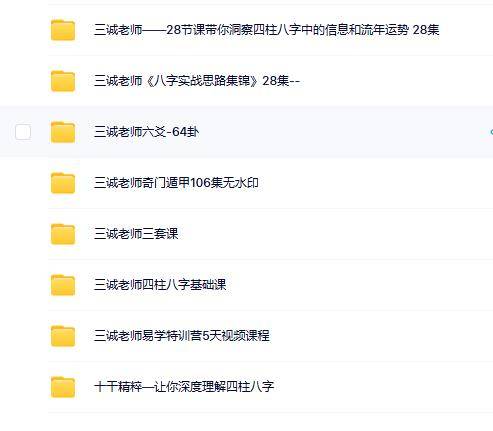Viewport: 493px width, 431px height.
Task: Open the 十干精粹 folder icon
Action: pyautogui.click(x=63, y=387)
